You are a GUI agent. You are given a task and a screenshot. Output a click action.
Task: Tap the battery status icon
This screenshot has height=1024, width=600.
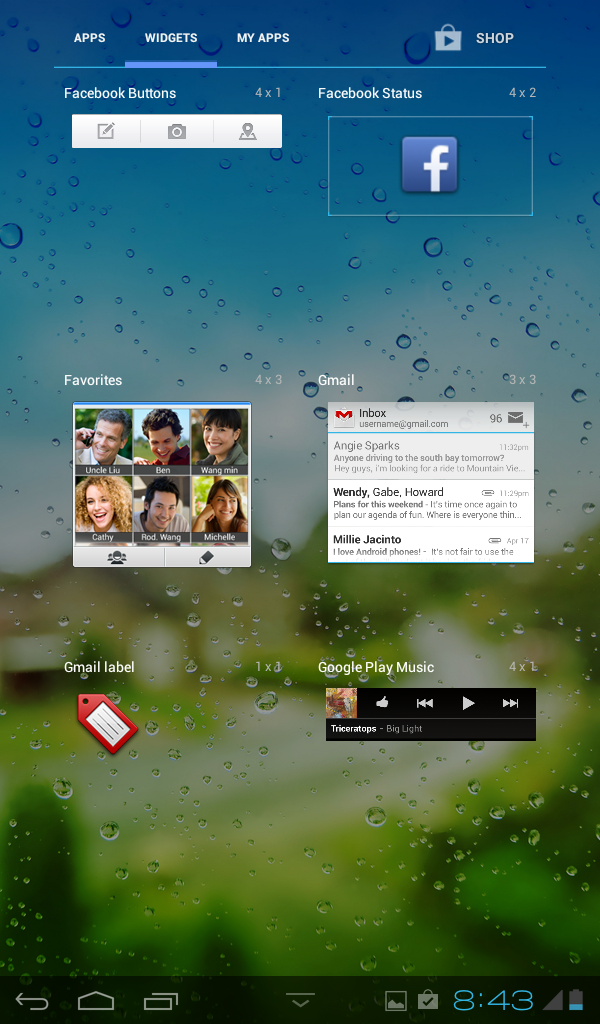click(x=576, y=1000)
